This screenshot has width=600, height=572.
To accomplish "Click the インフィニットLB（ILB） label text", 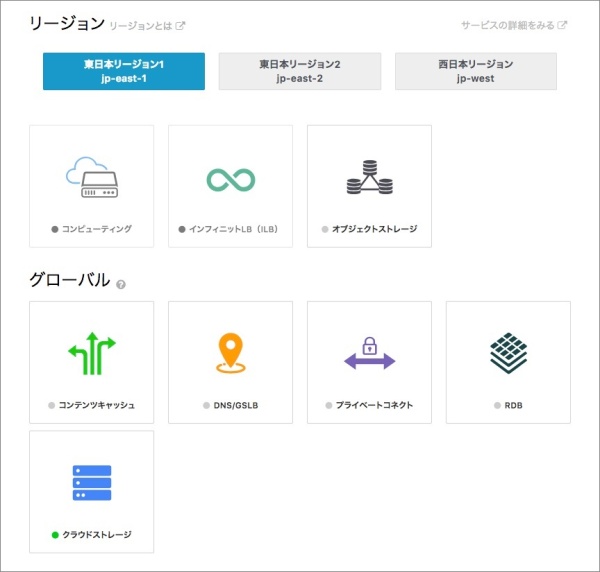I will (x=235, y=229).
